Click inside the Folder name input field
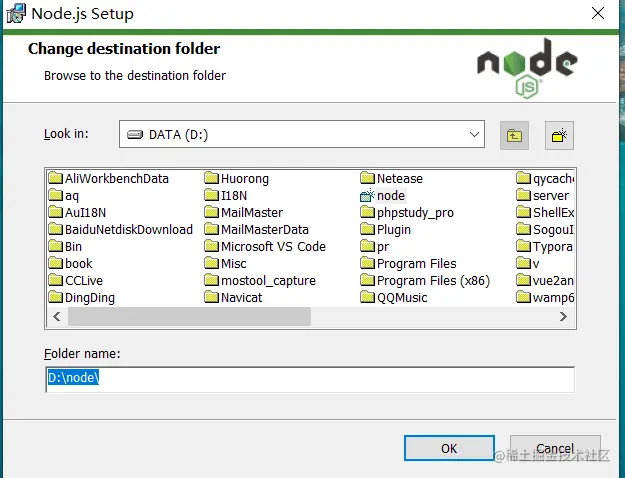Screen dimensions: 625x478 click(310, 380)
